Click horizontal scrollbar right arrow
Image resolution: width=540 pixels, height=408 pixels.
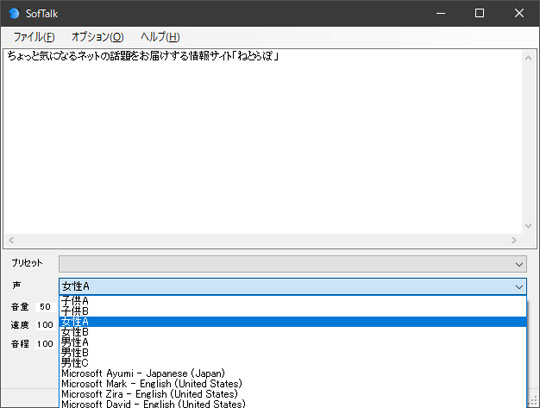point(514,240)
